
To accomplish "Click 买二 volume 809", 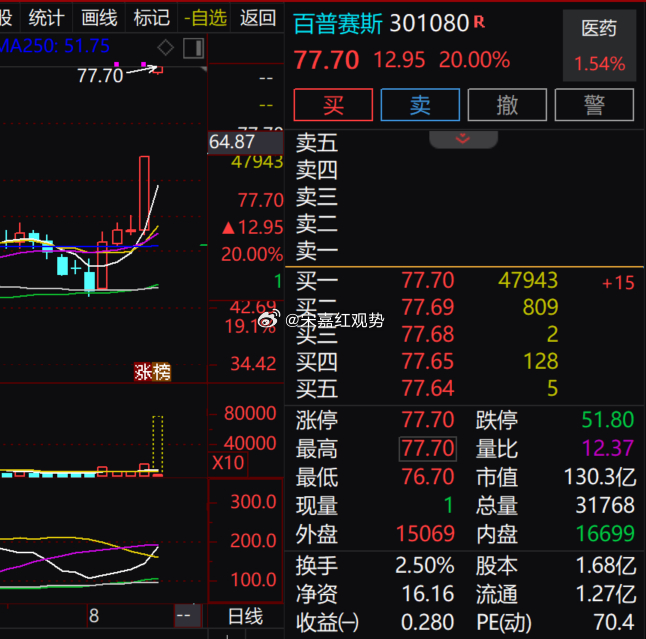I will point(541,307).
